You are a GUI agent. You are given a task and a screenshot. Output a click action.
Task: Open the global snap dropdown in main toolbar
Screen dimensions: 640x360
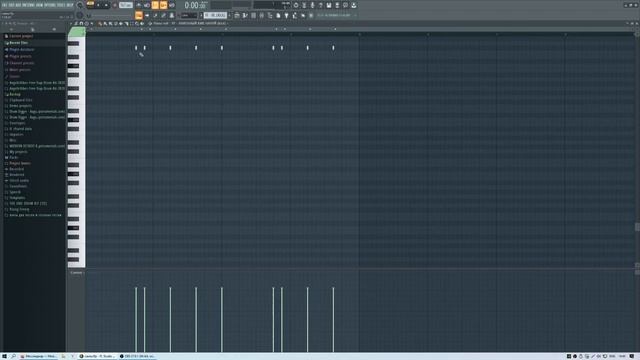[x=189, y=15]
